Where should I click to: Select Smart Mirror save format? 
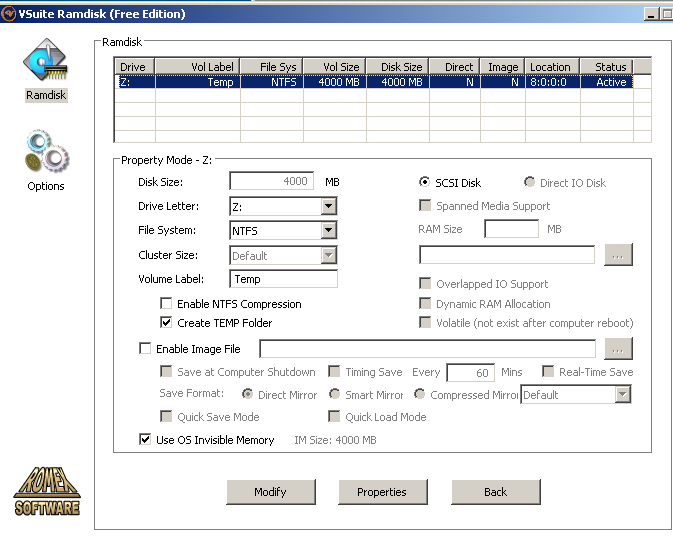[334, 394]
